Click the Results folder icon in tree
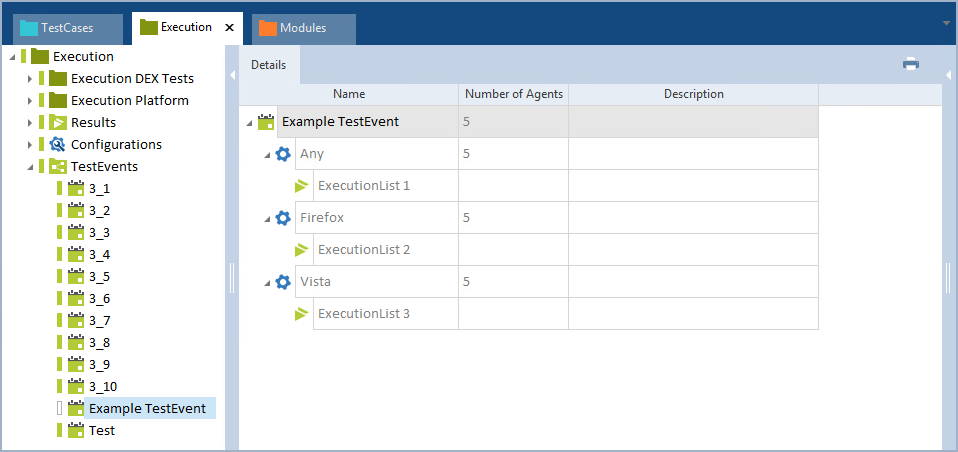 coord(58,122)
